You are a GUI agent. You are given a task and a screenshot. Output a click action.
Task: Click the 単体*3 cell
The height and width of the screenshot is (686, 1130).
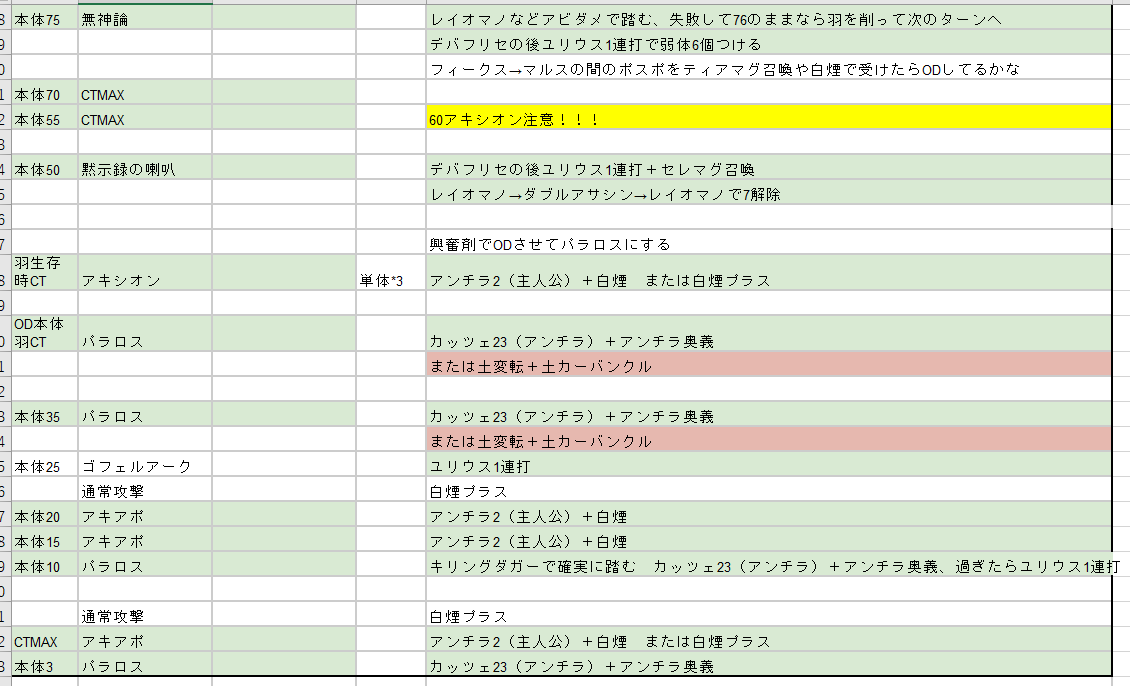point(391,272)
